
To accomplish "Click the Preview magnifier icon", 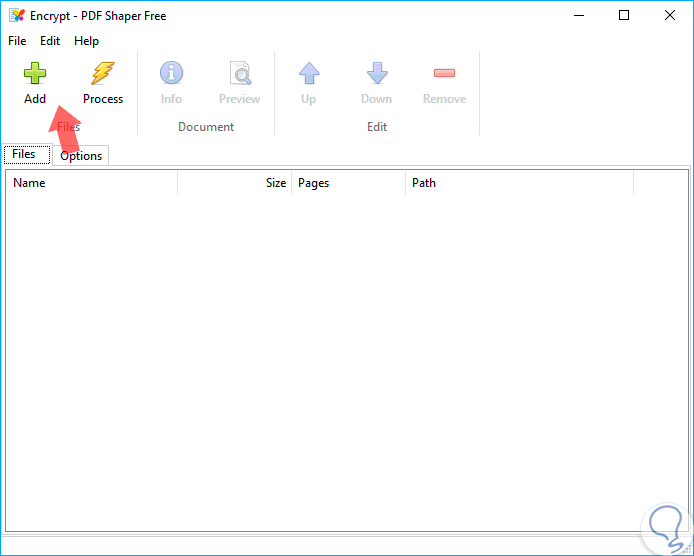I will point(240,73).
